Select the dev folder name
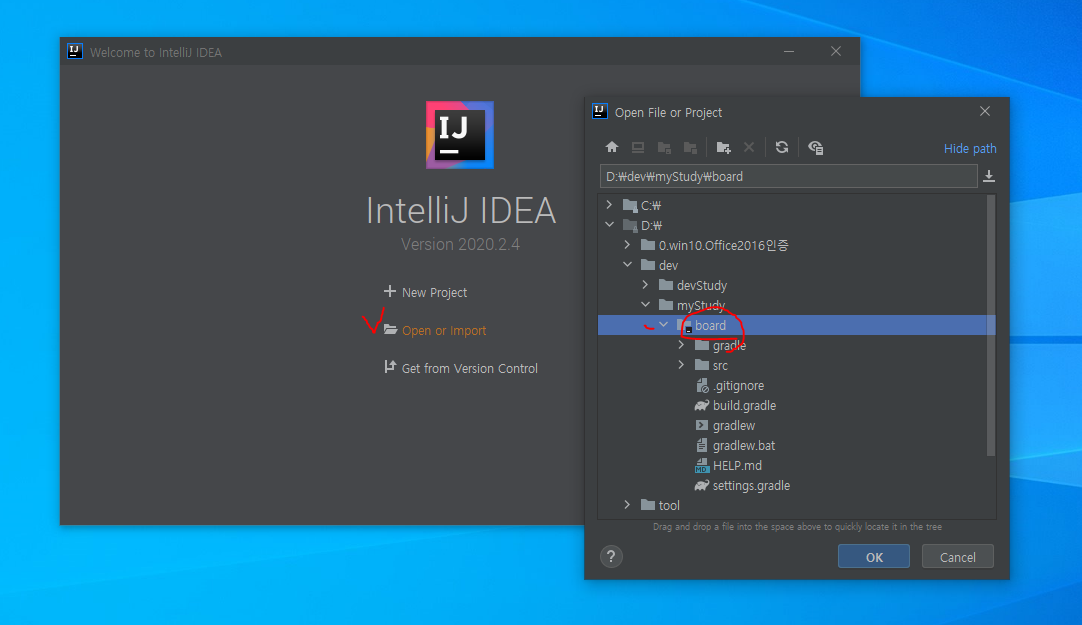The image size is (1082, 625). pos(668,265)
